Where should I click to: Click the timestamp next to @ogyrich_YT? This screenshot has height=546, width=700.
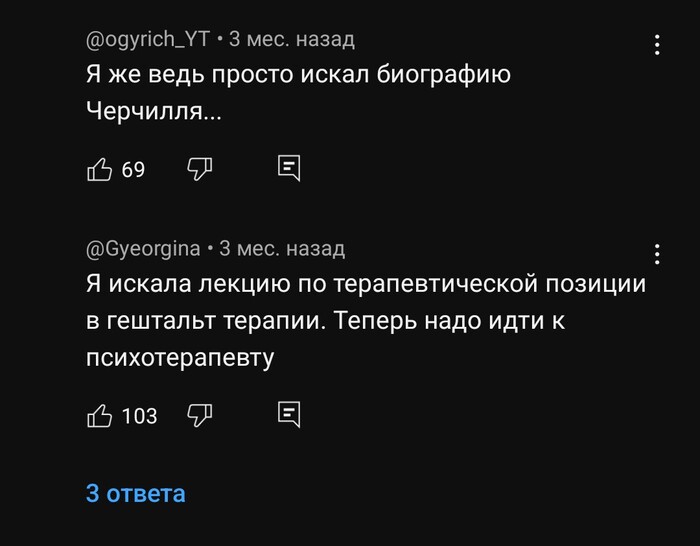click(x=292, y=40)
